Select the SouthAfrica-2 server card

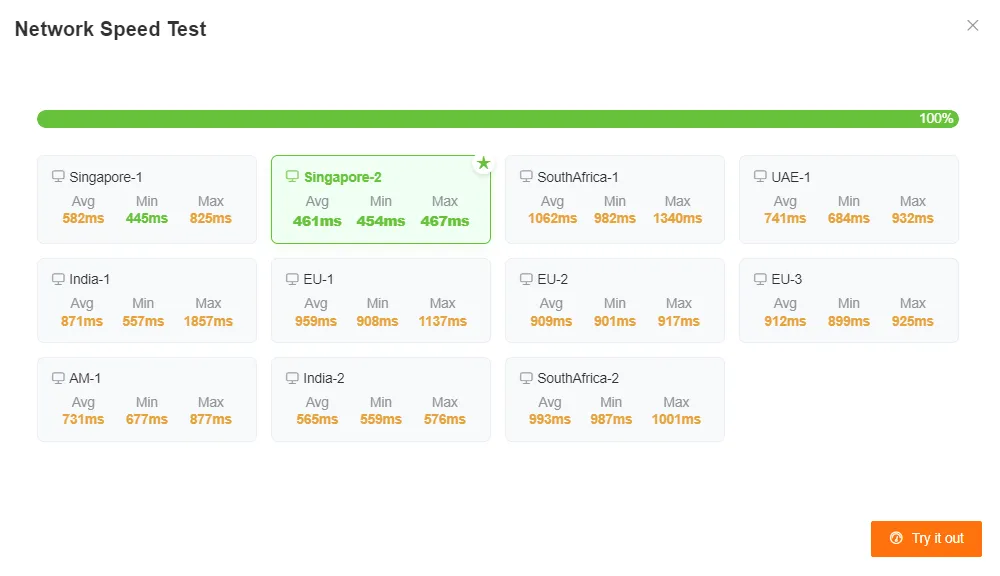click(614, 398)
